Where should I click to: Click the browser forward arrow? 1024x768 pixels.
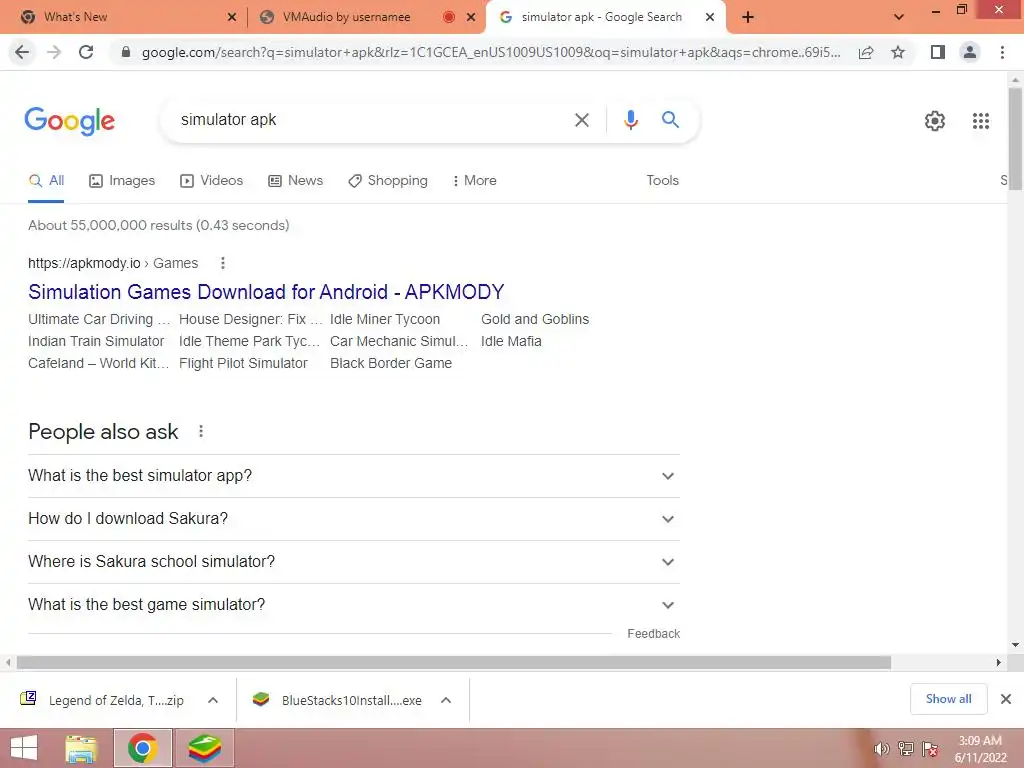point(54,52)
